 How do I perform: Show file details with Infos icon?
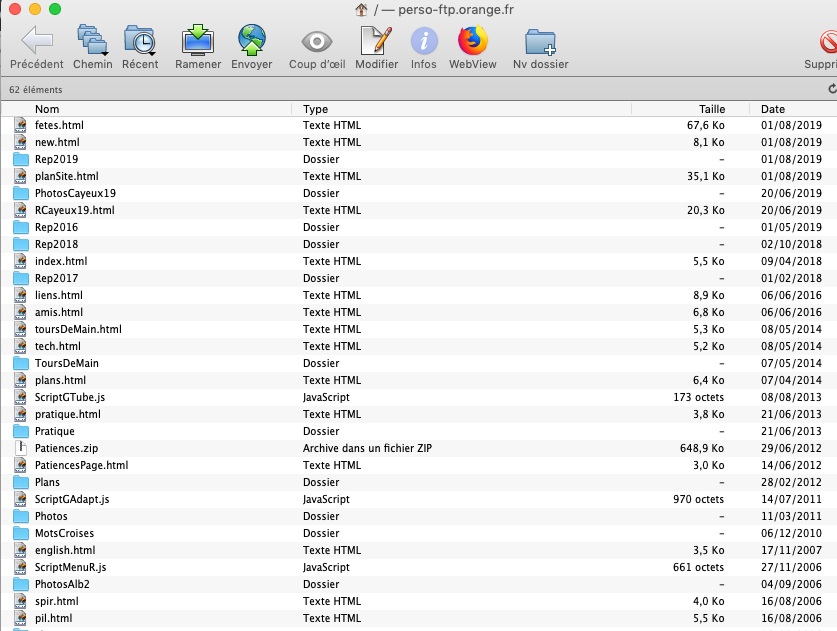(424, 41)
